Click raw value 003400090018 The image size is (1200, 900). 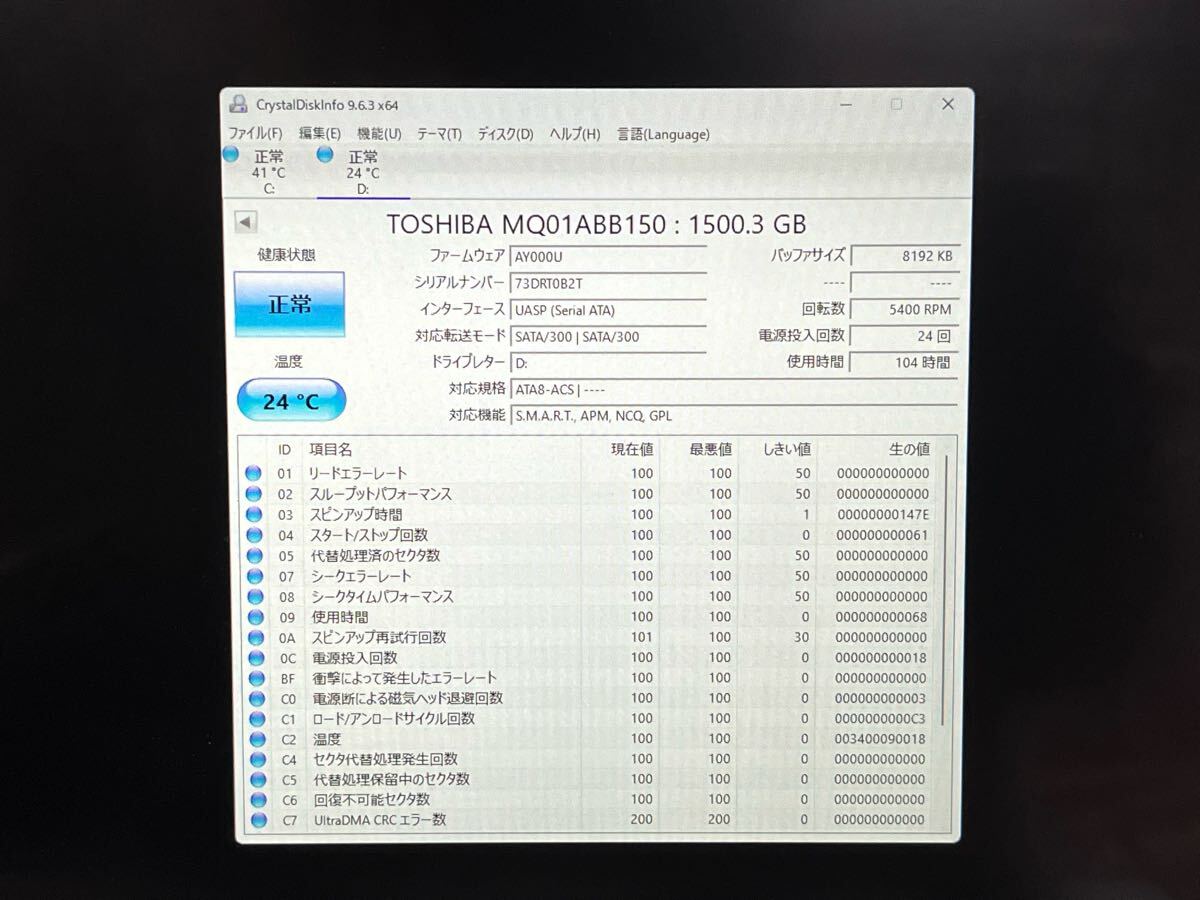[x=880, y=739]
